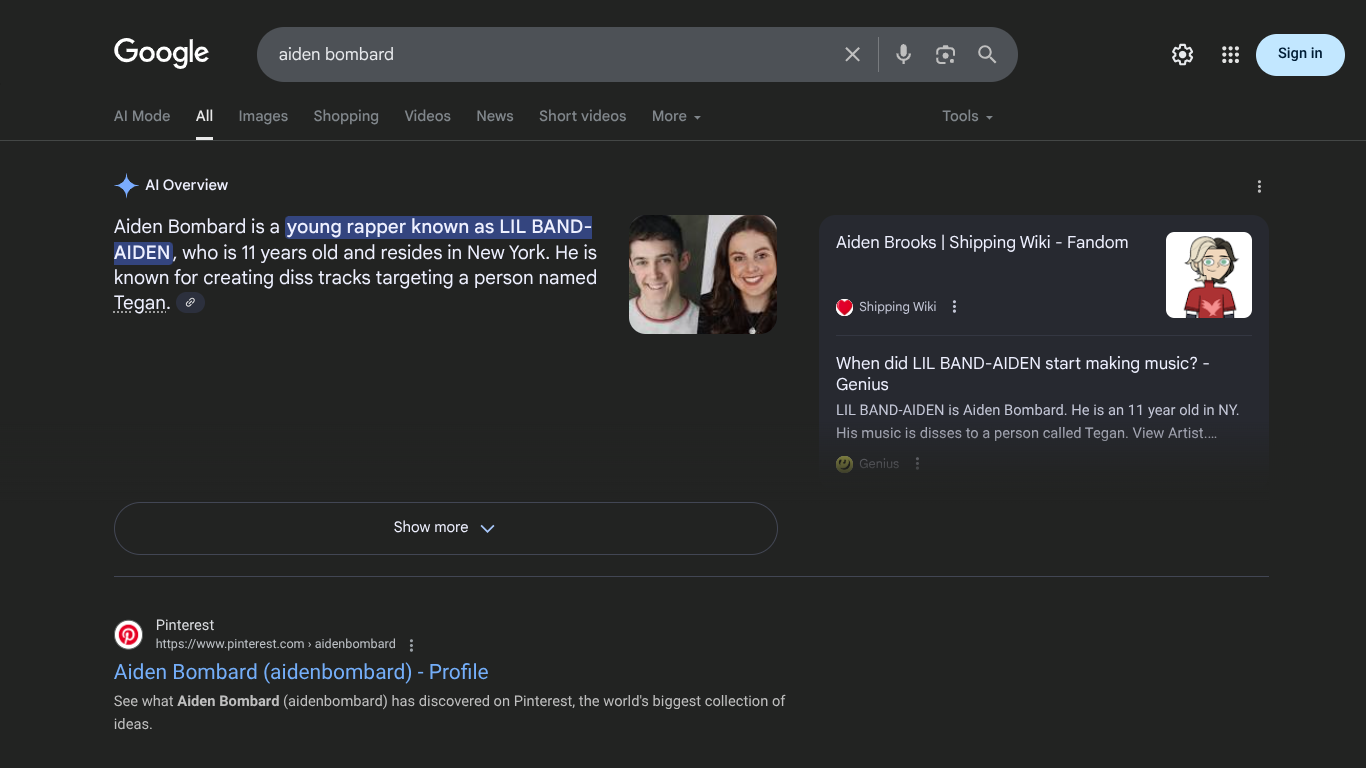1366x768 pixels.
Task: Open three-dot menu beside Pinterest URL
Action: [x=411, y=645]
